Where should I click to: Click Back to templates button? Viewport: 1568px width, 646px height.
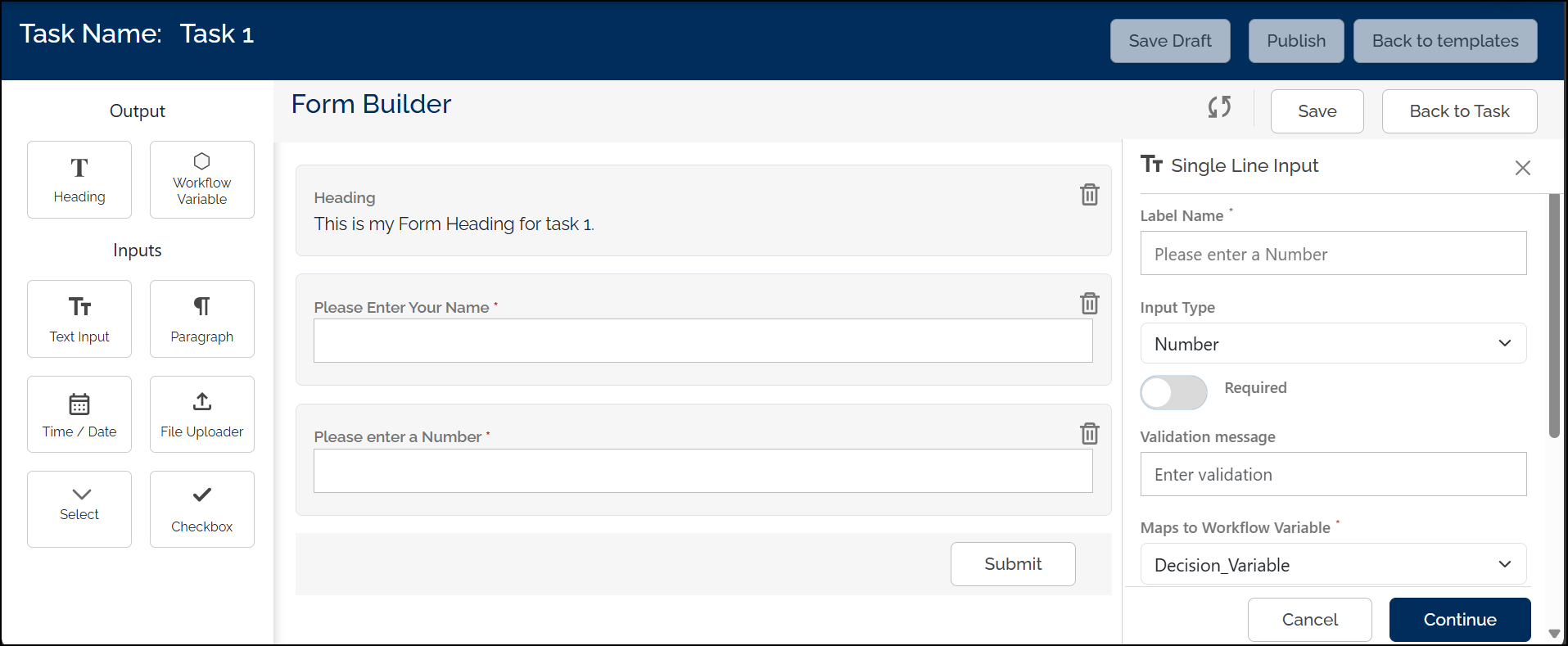pos(1444,41)
